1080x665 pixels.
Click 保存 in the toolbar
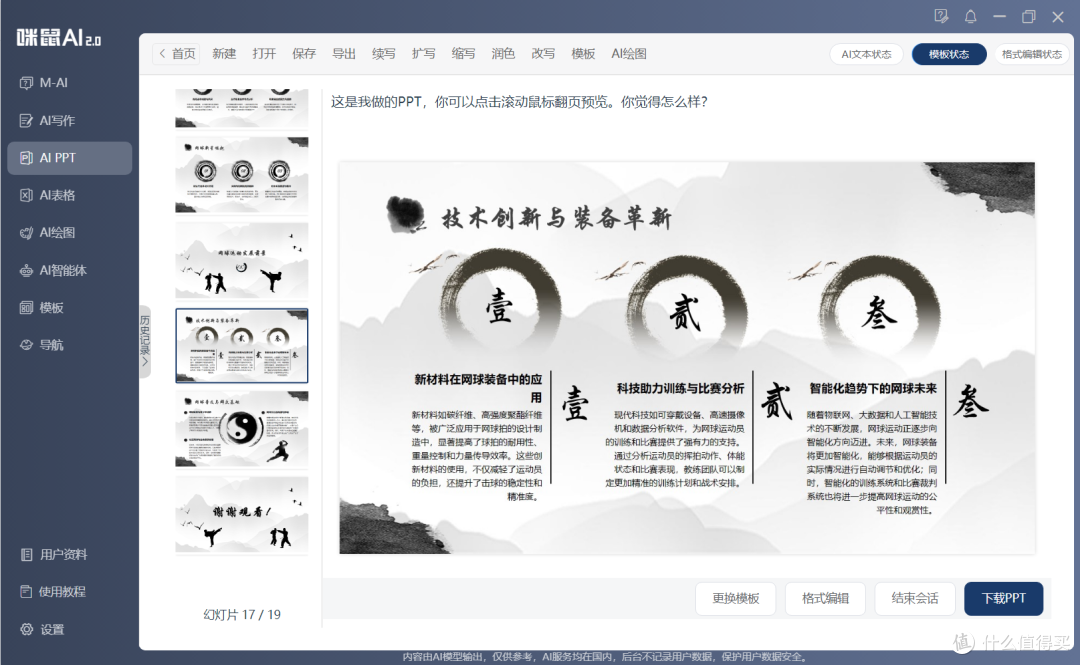pos(304,54)
